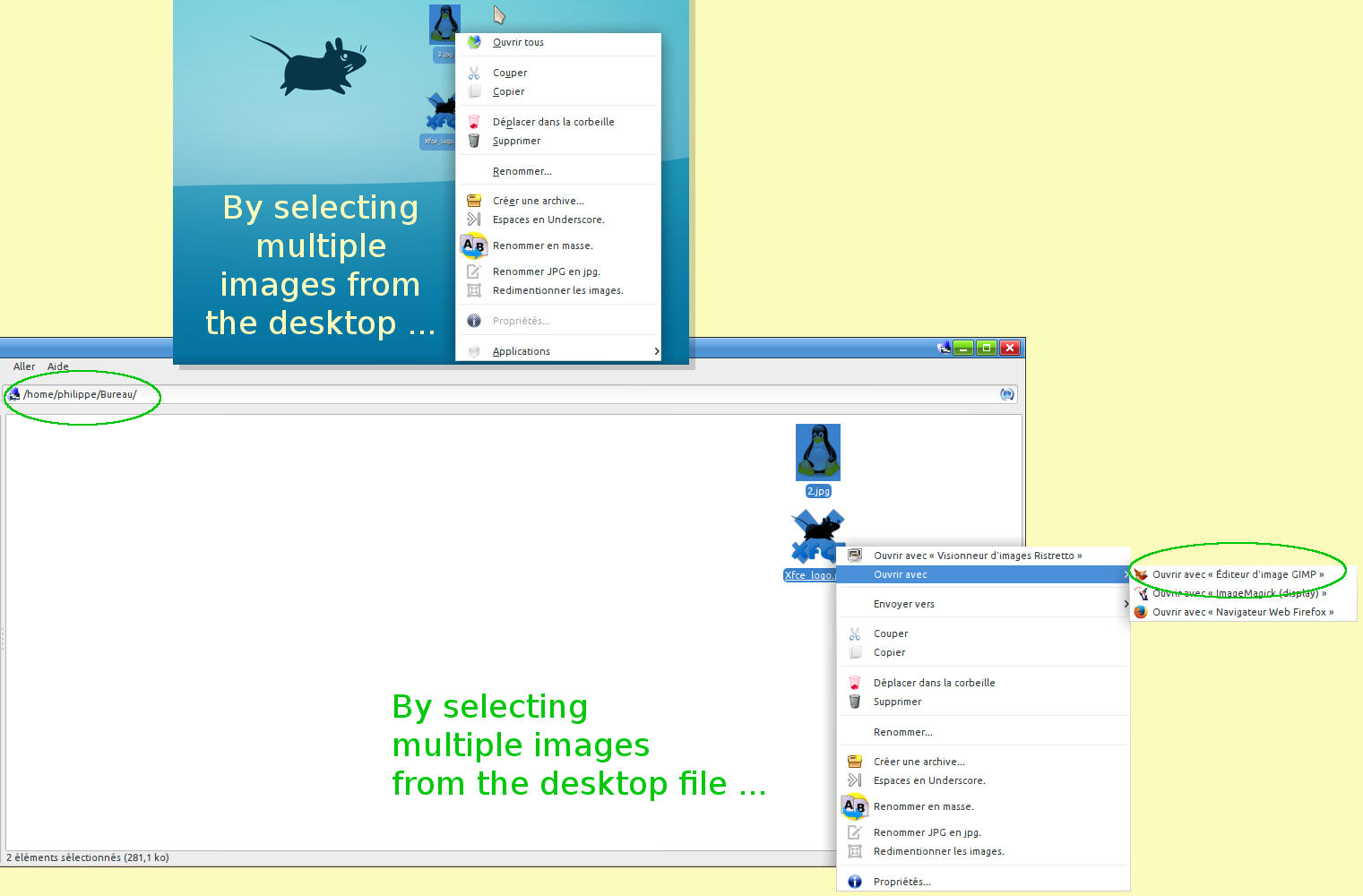The height and width of the screenshot is (896, 1363).
Task: Click the globe icon beside Ouvrir tous
Action: pos(474,42)
